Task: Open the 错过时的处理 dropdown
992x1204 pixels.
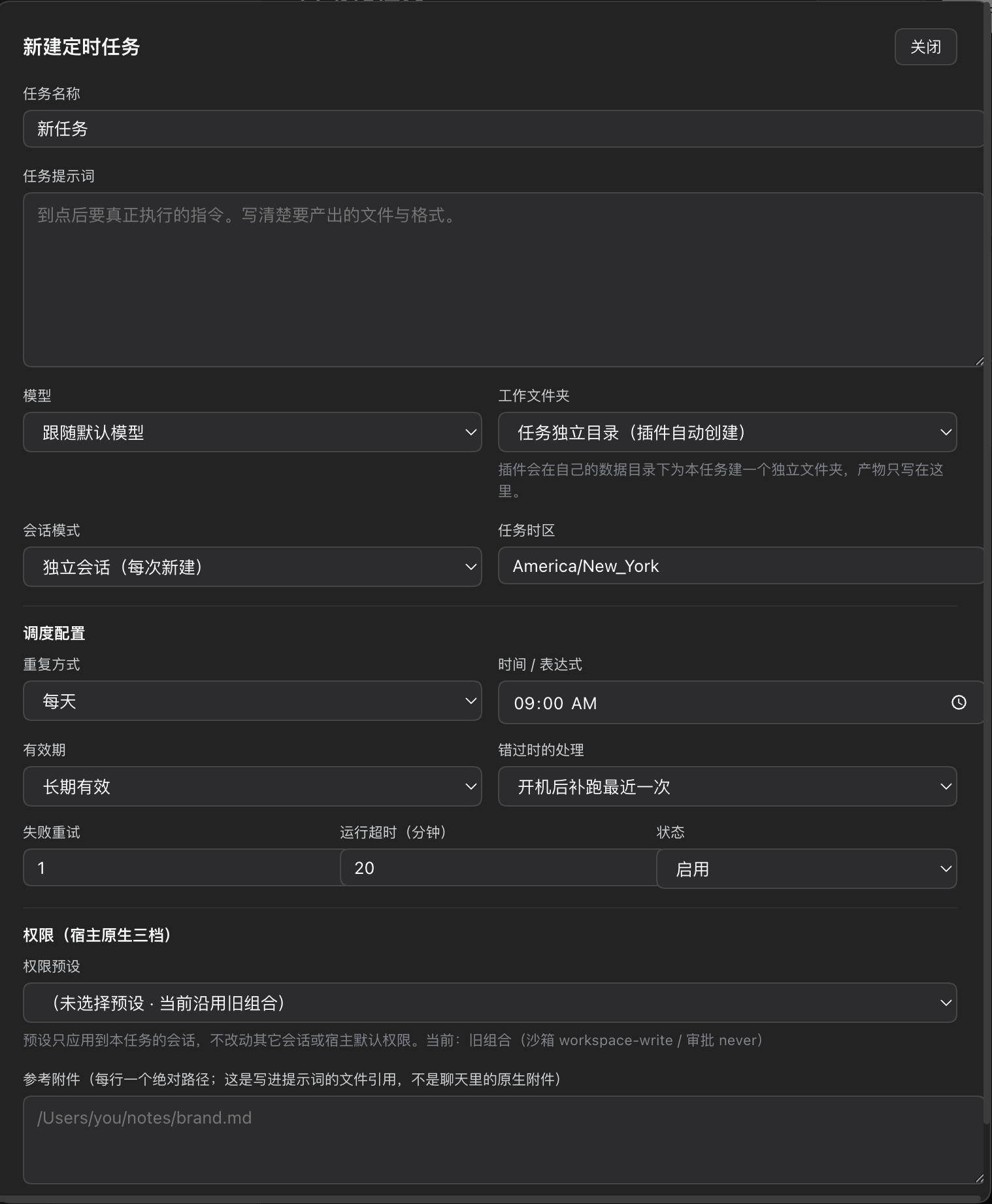Action: point(727,786)
